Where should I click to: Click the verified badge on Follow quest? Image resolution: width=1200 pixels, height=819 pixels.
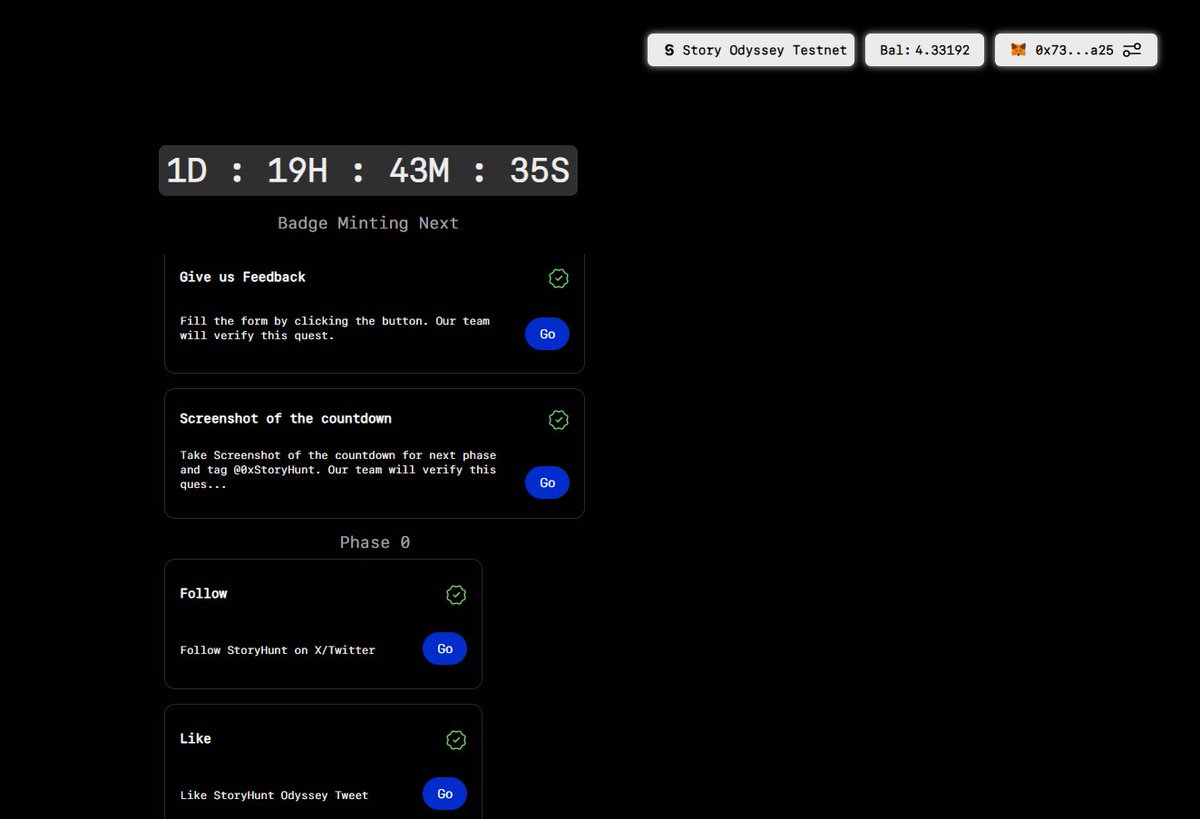pos(456,595)
